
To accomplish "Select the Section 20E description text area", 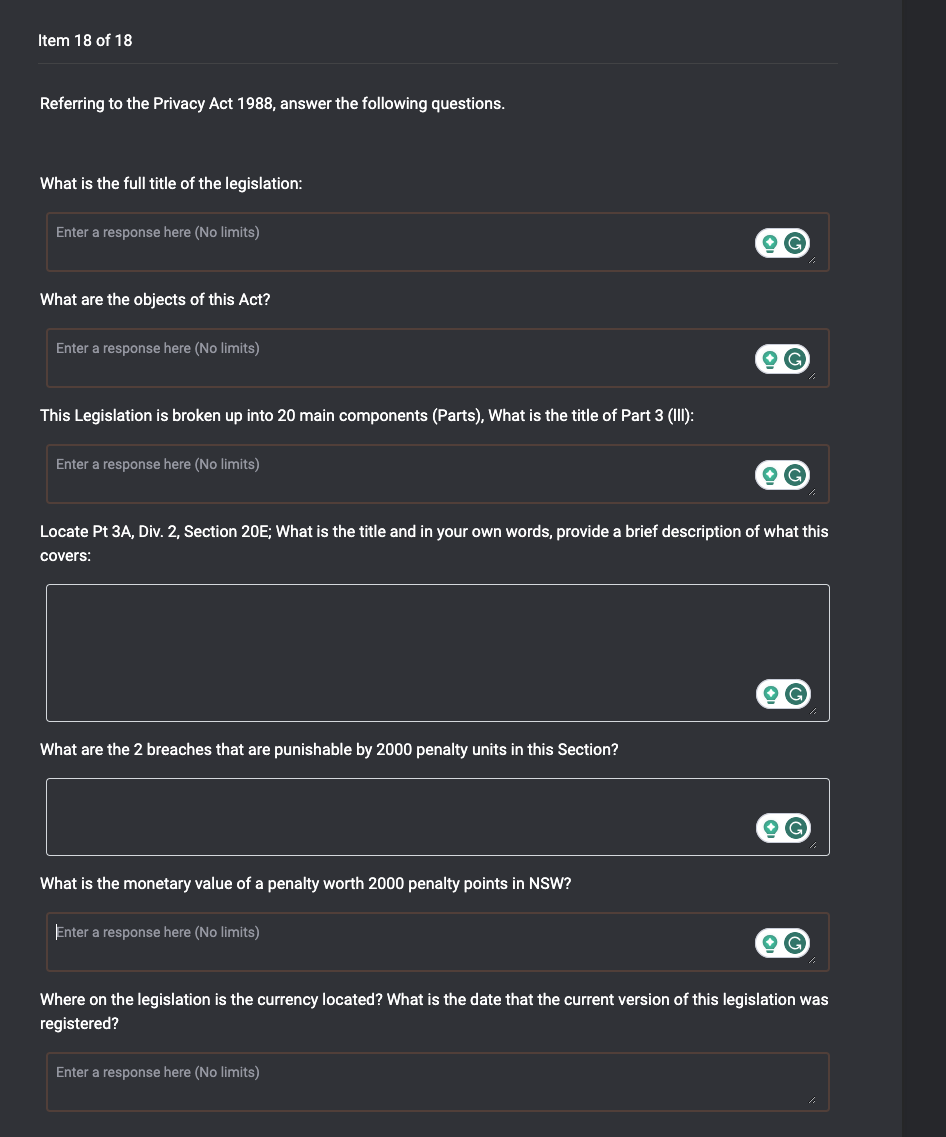I will click(x=400, y=640).
